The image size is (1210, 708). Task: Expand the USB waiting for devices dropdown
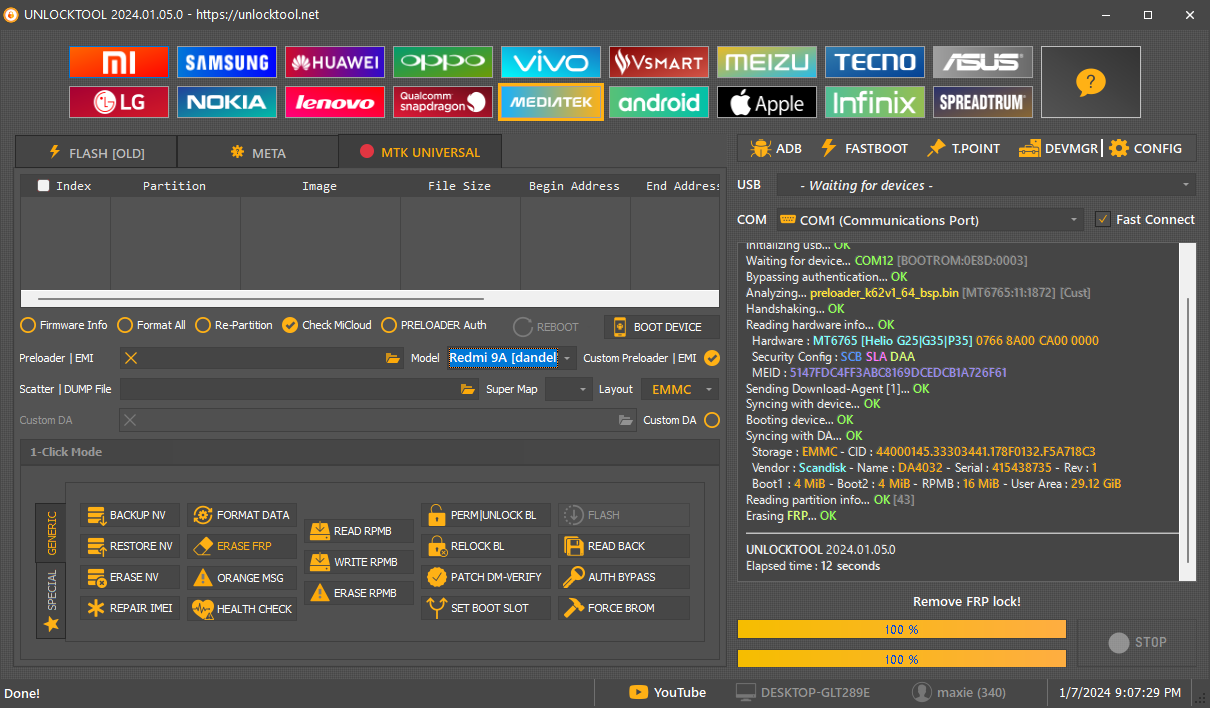[x=986, y=185]
